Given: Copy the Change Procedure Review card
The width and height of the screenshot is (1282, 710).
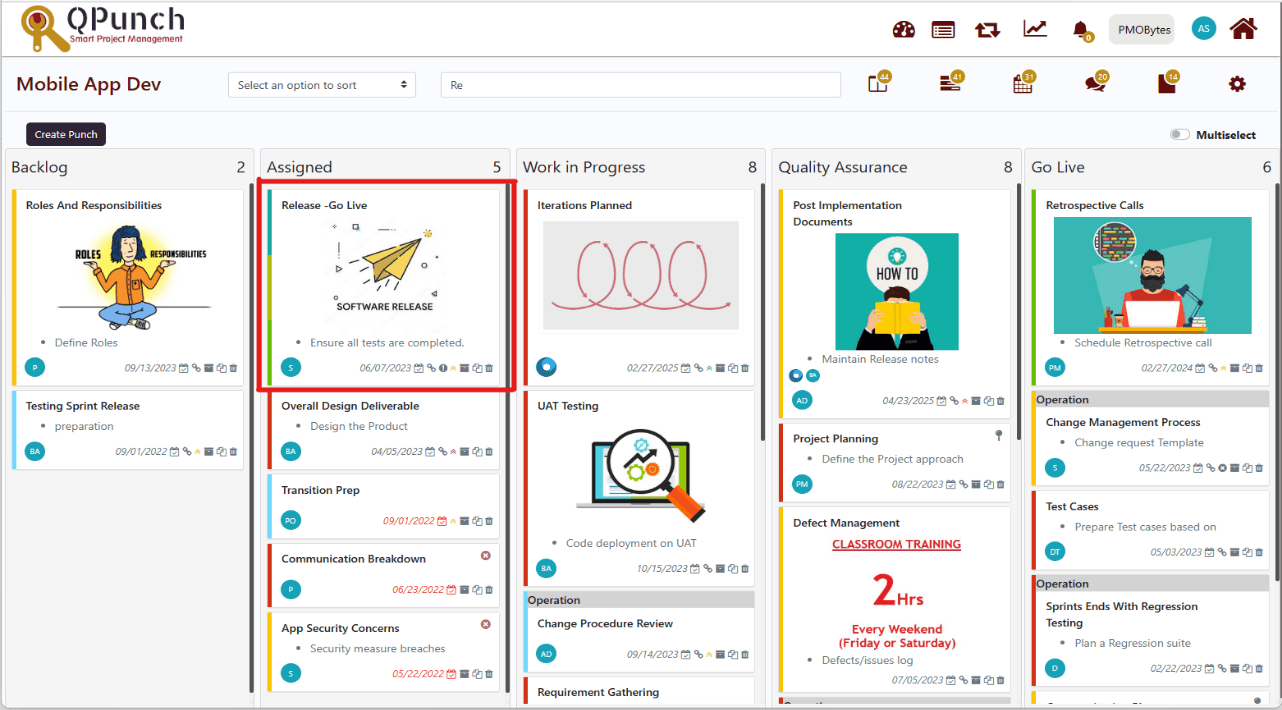Looking at the screenshot, I should click(733, 655).
